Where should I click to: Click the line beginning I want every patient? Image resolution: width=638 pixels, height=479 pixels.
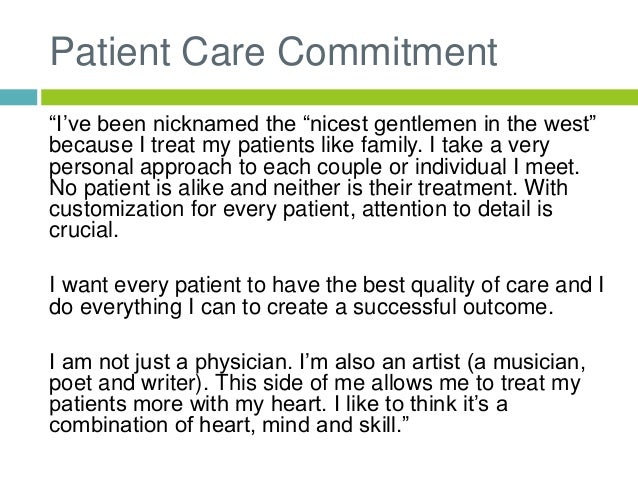(326, 285)
